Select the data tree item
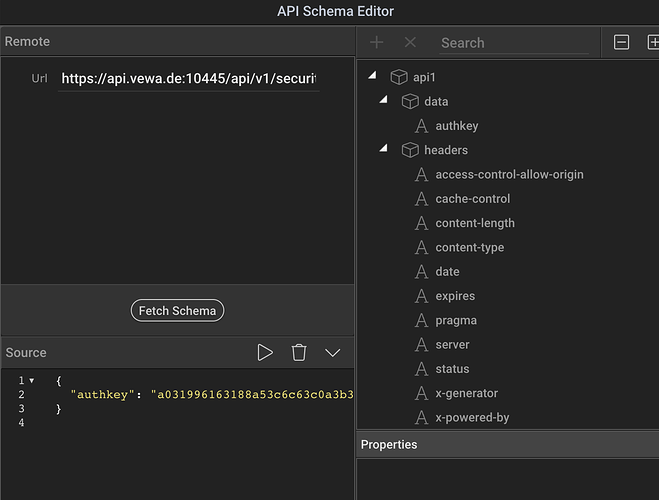The height and width of the screenshot is (500, 659). pos(436,102)
